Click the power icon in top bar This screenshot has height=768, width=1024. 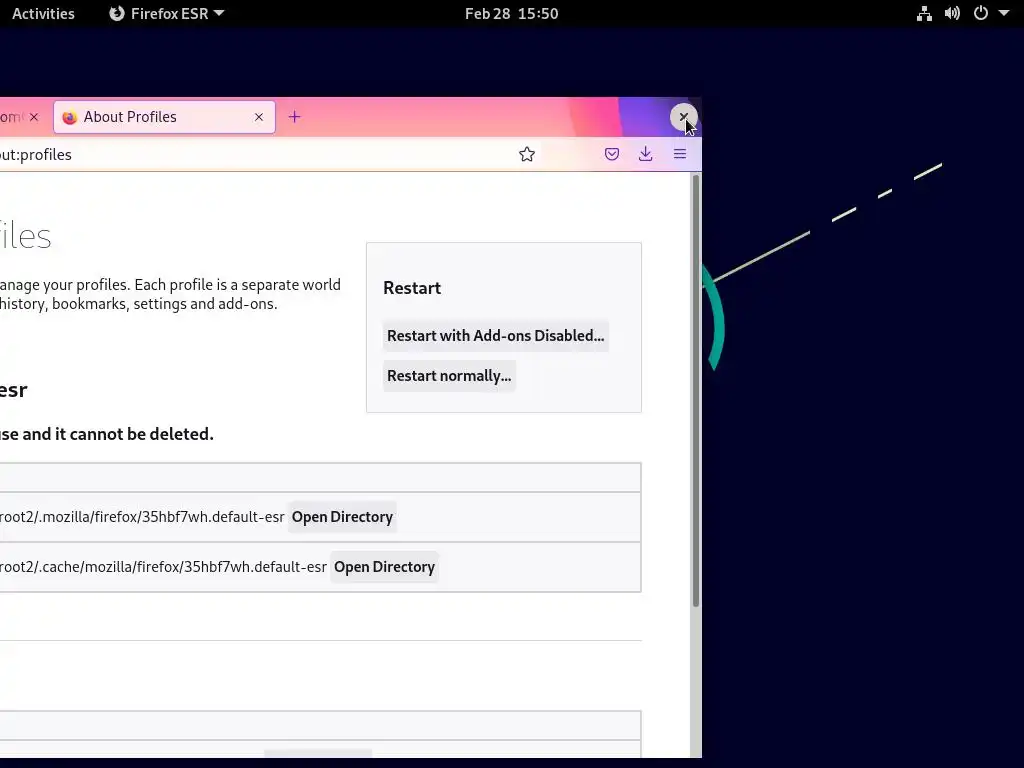981,14
